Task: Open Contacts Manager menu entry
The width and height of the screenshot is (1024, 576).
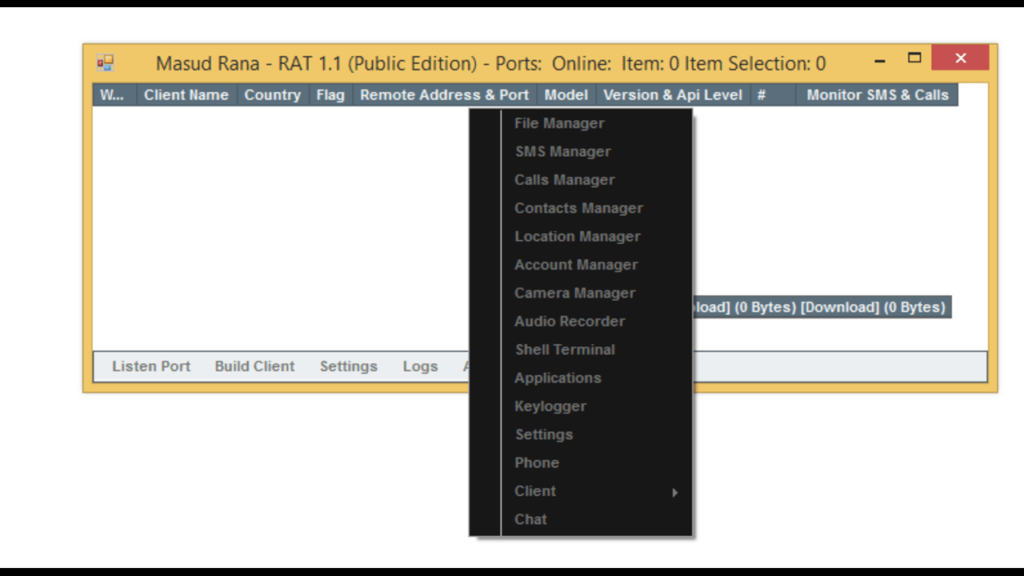Action: [x=581, y=208]
